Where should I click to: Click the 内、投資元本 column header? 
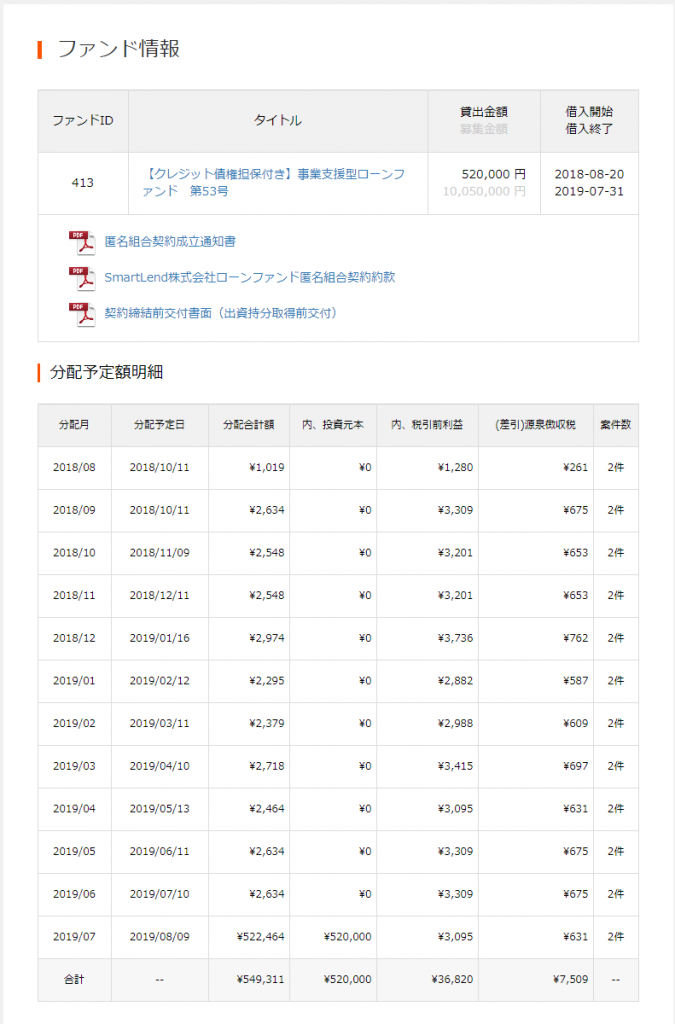(x=333, y=425)
